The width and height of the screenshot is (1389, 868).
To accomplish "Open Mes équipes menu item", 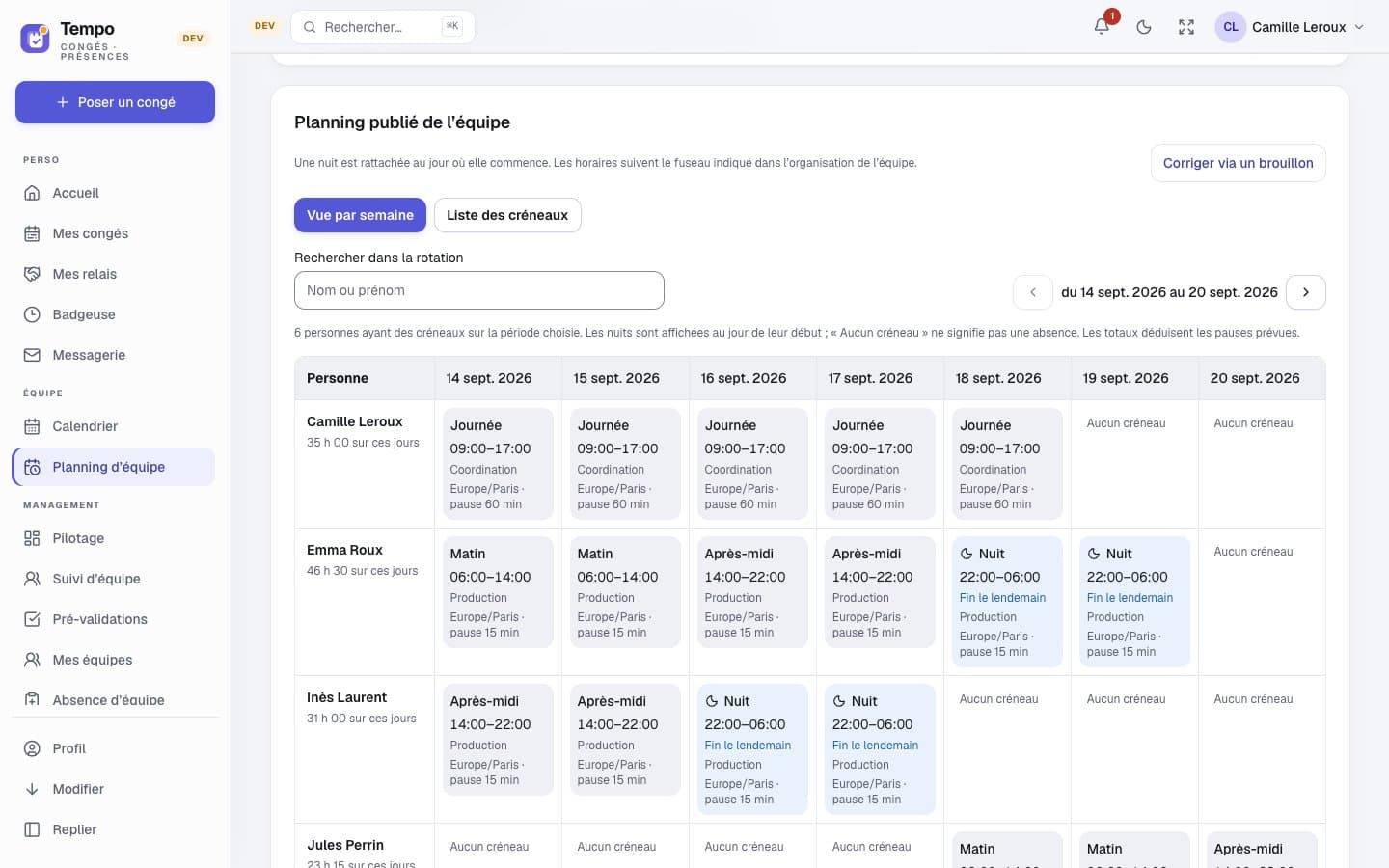I will pos(115,660).
